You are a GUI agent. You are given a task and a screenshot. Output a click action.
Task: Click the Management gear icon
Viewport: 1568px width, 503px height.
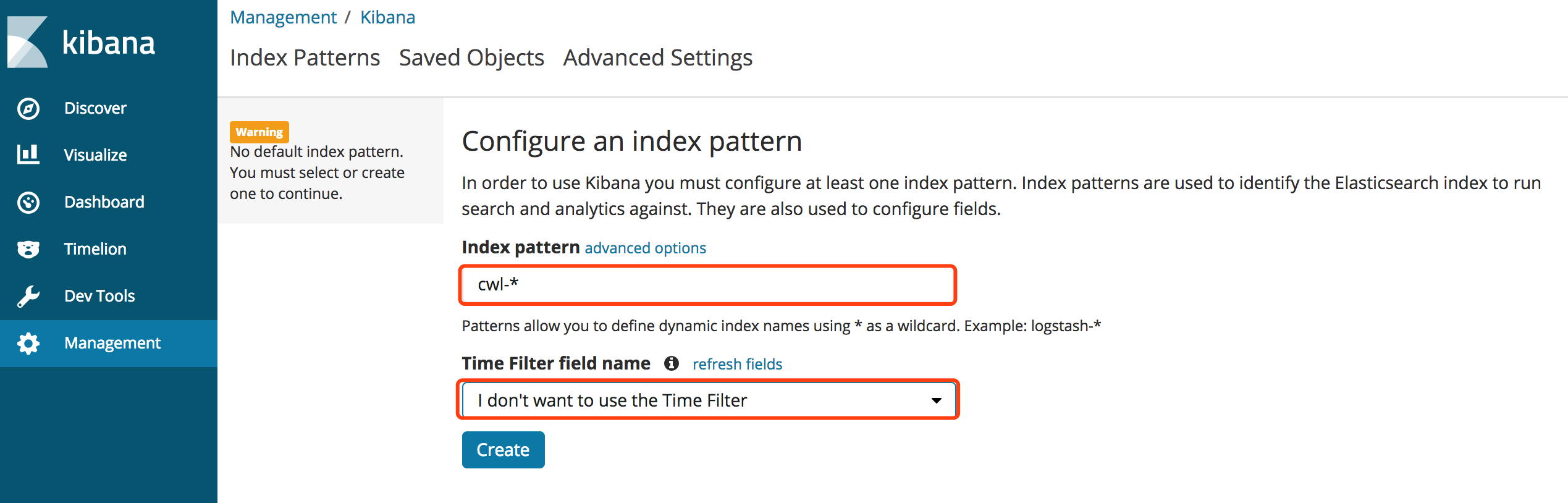(28, 344)
